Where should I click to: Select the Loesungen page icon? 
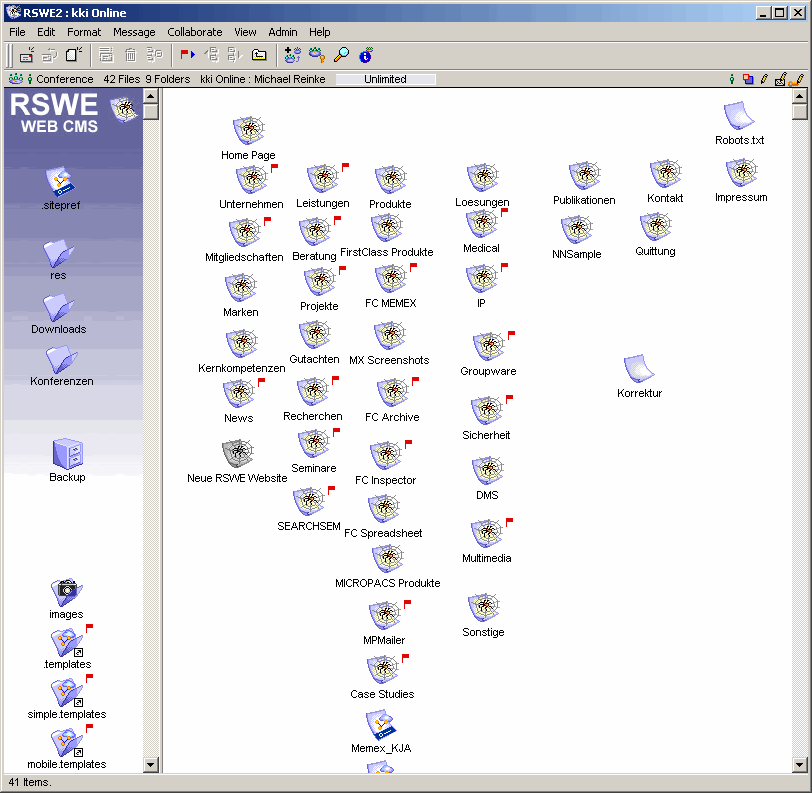[x=483, y=178]
